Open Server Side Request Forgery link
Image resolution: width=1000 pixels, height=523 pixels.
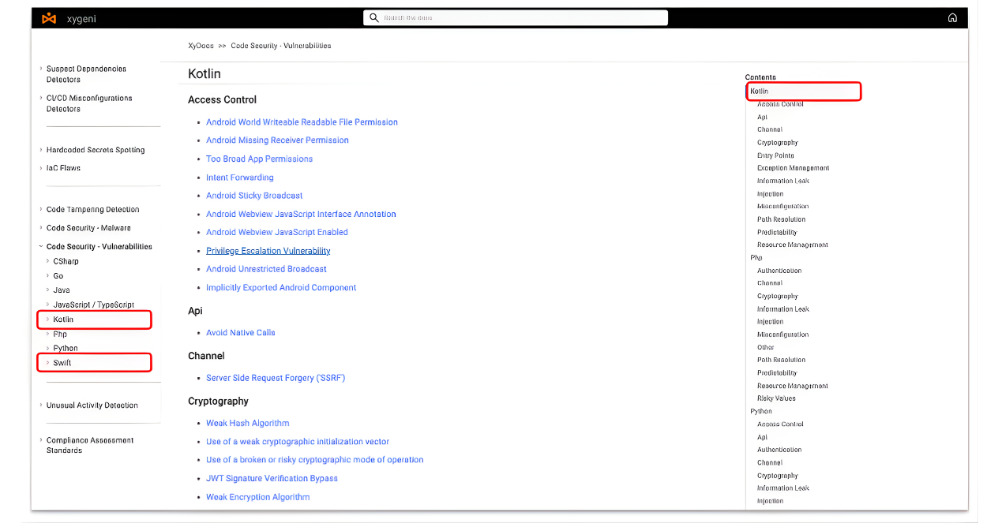(x=276, y=378)
